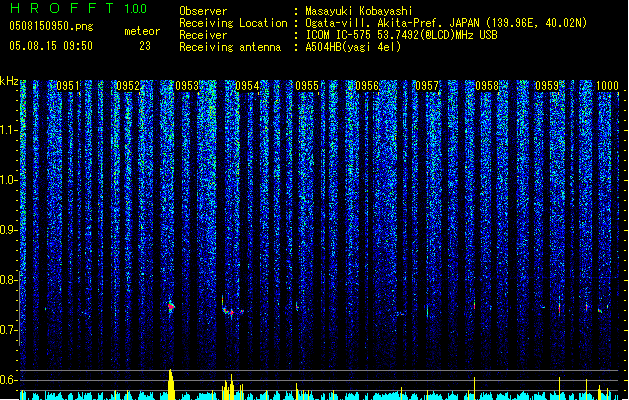Click the HROFFT 1.0.0 title text
Screen dimensions: 629x400
pyautogui.click(x=78, y=8)
